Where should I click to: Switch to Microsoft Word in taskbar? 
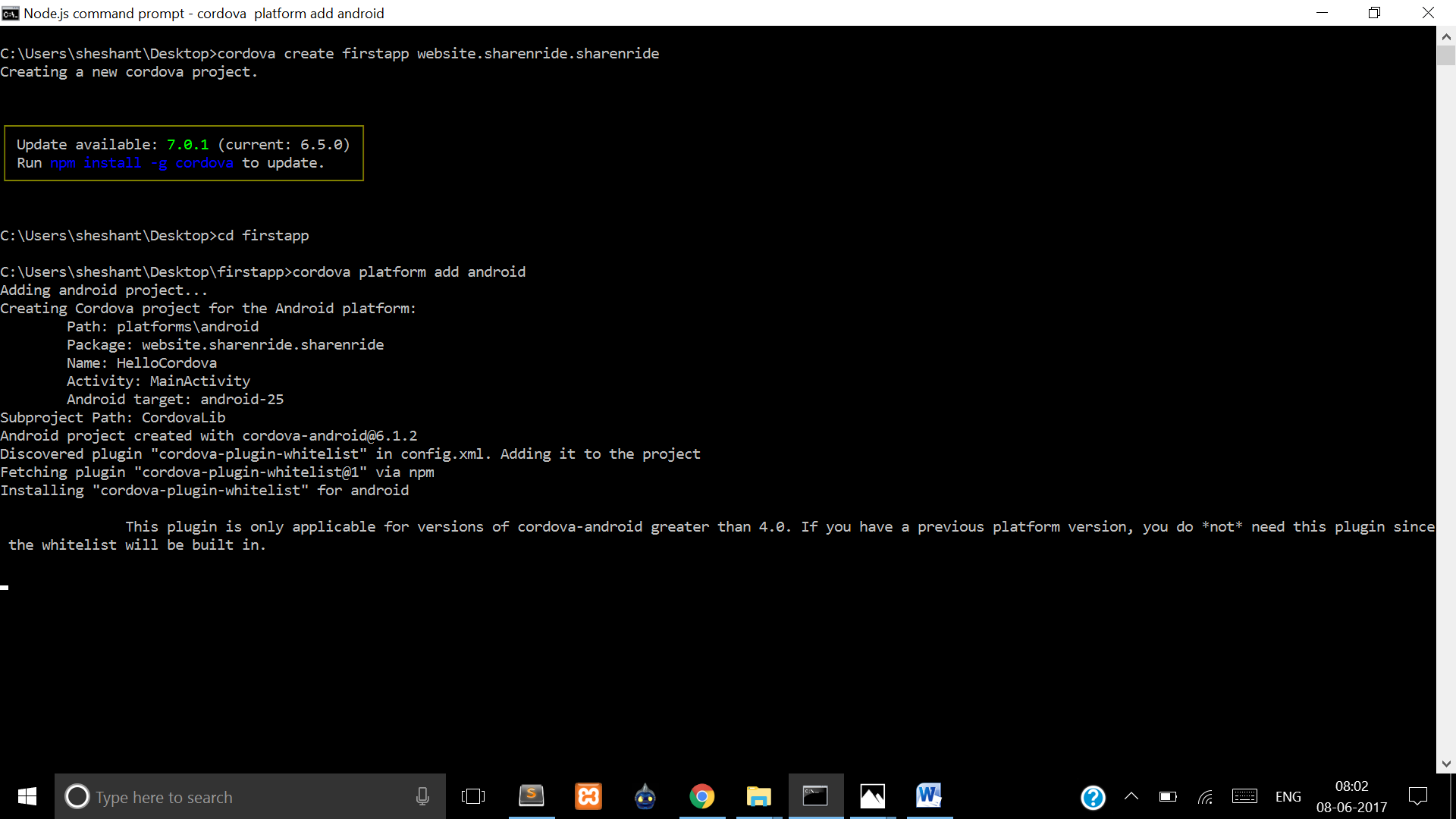coord(930,796)
